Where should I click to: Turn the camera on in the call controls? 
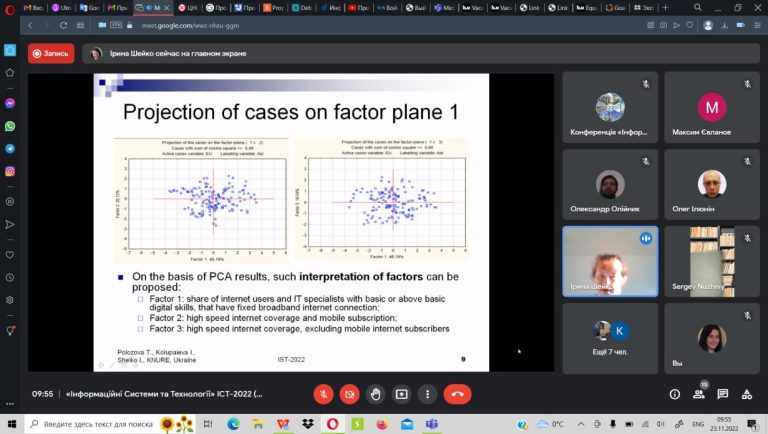350,394
